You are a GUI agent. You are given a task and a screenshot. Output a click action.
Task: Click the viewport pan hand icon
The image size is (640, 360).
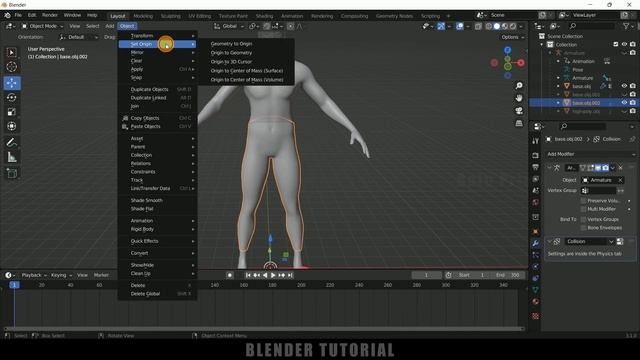tap(519, 98)
